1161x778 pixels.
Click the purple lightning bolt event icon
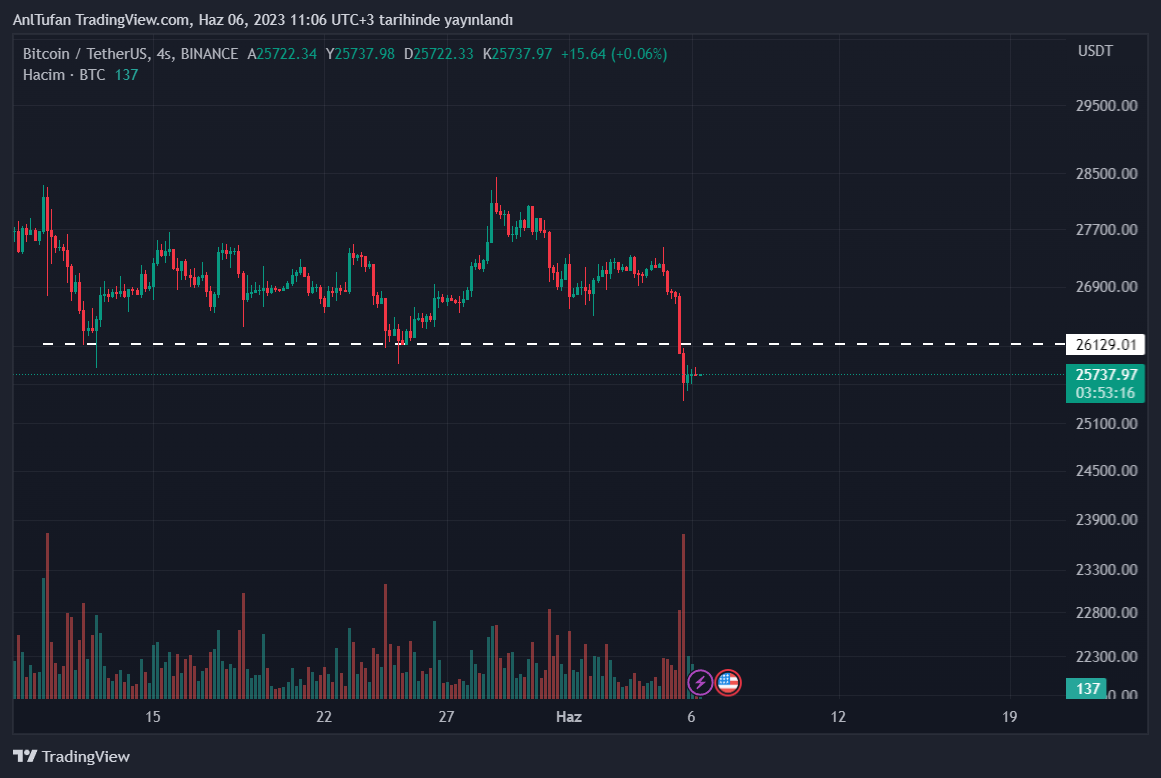pos(700,683)
